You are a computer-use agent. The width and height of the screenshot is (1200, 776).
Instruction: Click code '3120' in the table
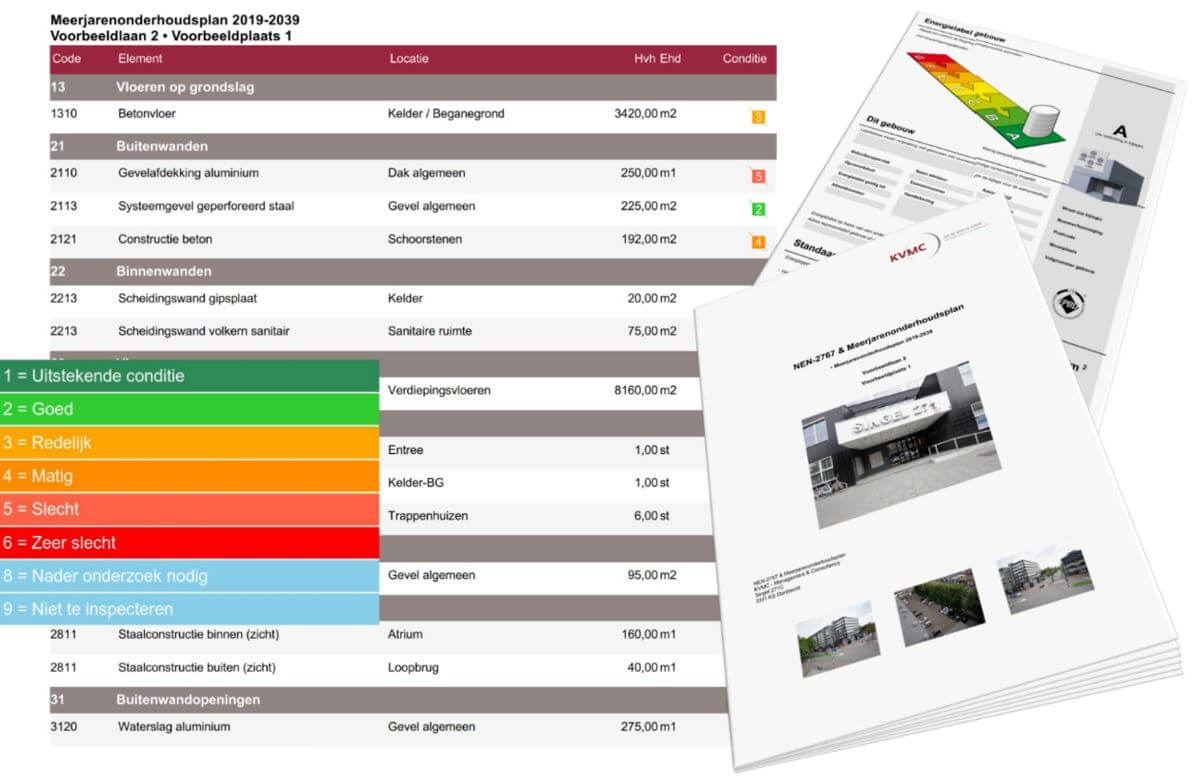point(63,727)
